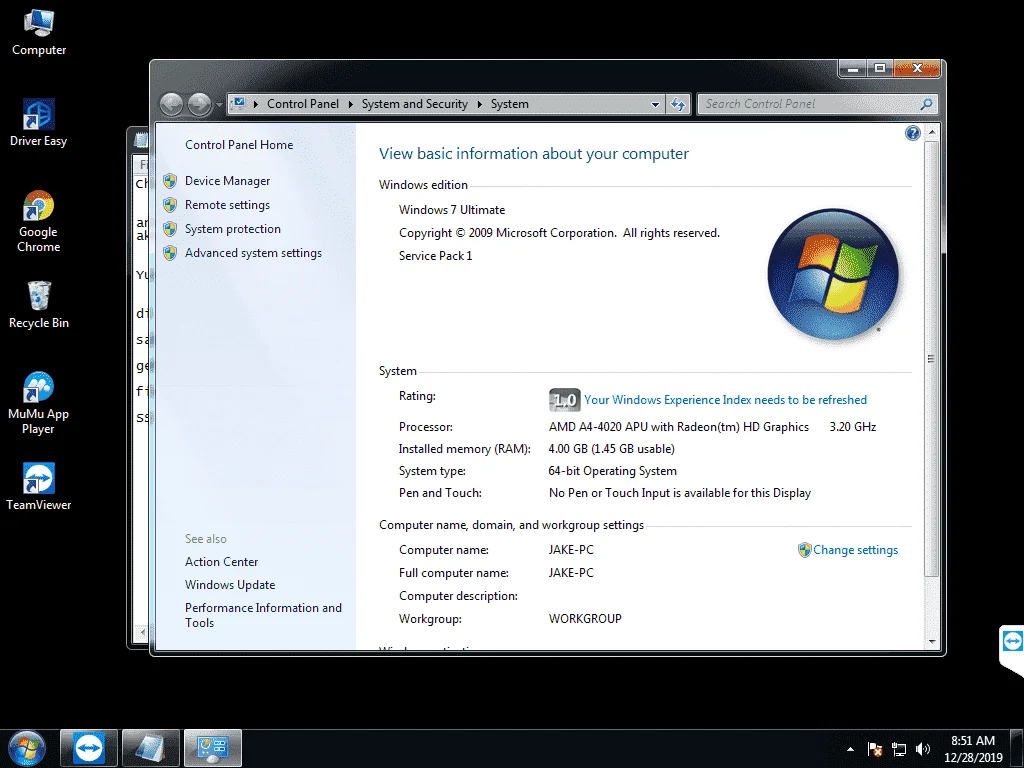Screen dimensions: 1024x768
Task: Expand the arrow after Control Panel breadcrumb
Action: (351, 104)
